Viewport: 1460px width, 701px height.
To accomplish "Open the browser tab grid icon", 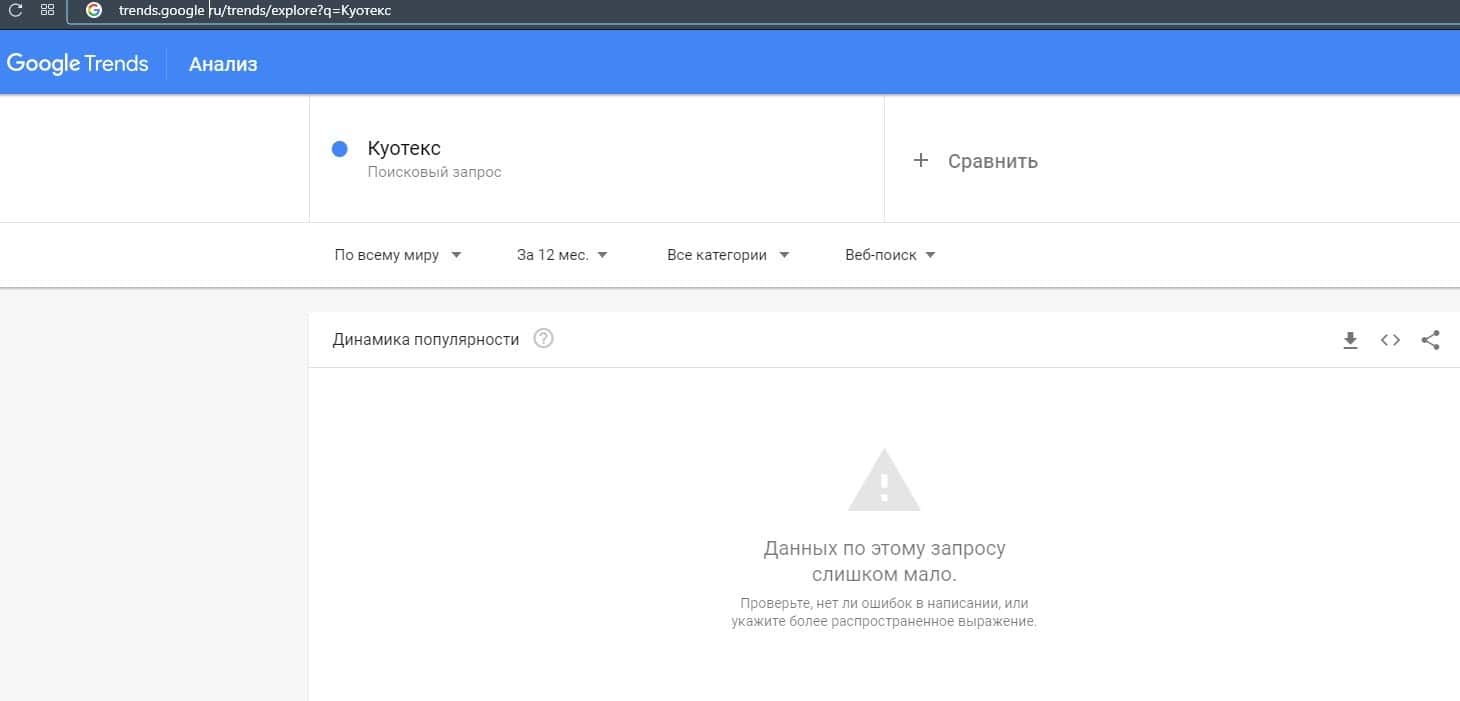I will click(47, 10).
